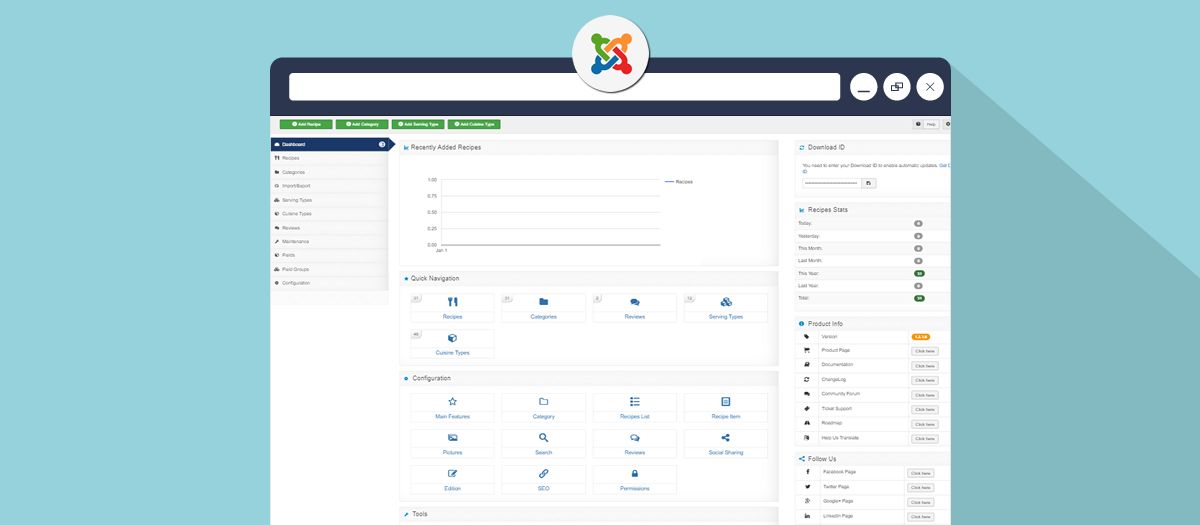Viewport: 1200px width, 525px height.
Task: Open Main Features star icon in Configuration
Action: (x=452, y=401)
